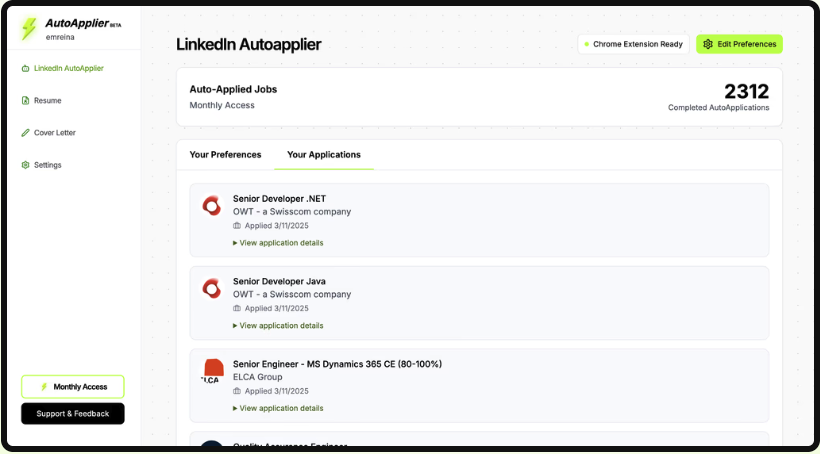Select the Your Applications tab

click(x=324, y=155)
